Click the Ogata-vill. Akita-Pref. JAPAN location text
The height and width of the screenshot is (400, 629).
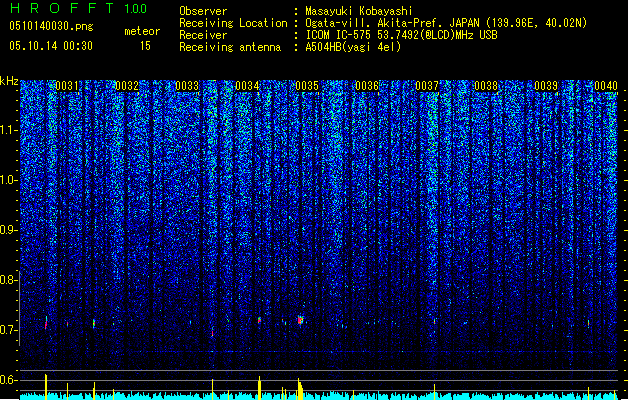coord(446,23)
